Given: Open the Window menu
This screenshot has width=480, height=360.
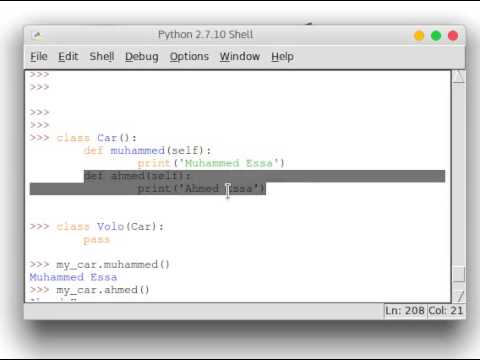Looking at the screenshot, I should (240, 57).
